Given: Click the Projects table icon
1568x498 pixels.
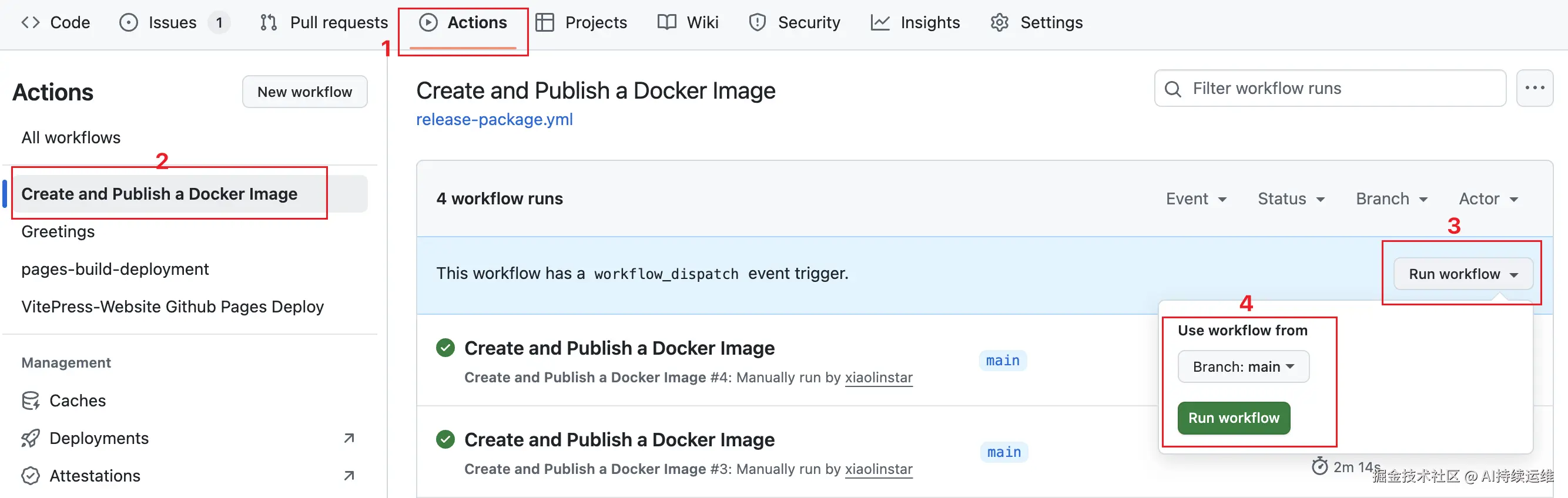Looking at the screenshot, I should coord(544,22).
